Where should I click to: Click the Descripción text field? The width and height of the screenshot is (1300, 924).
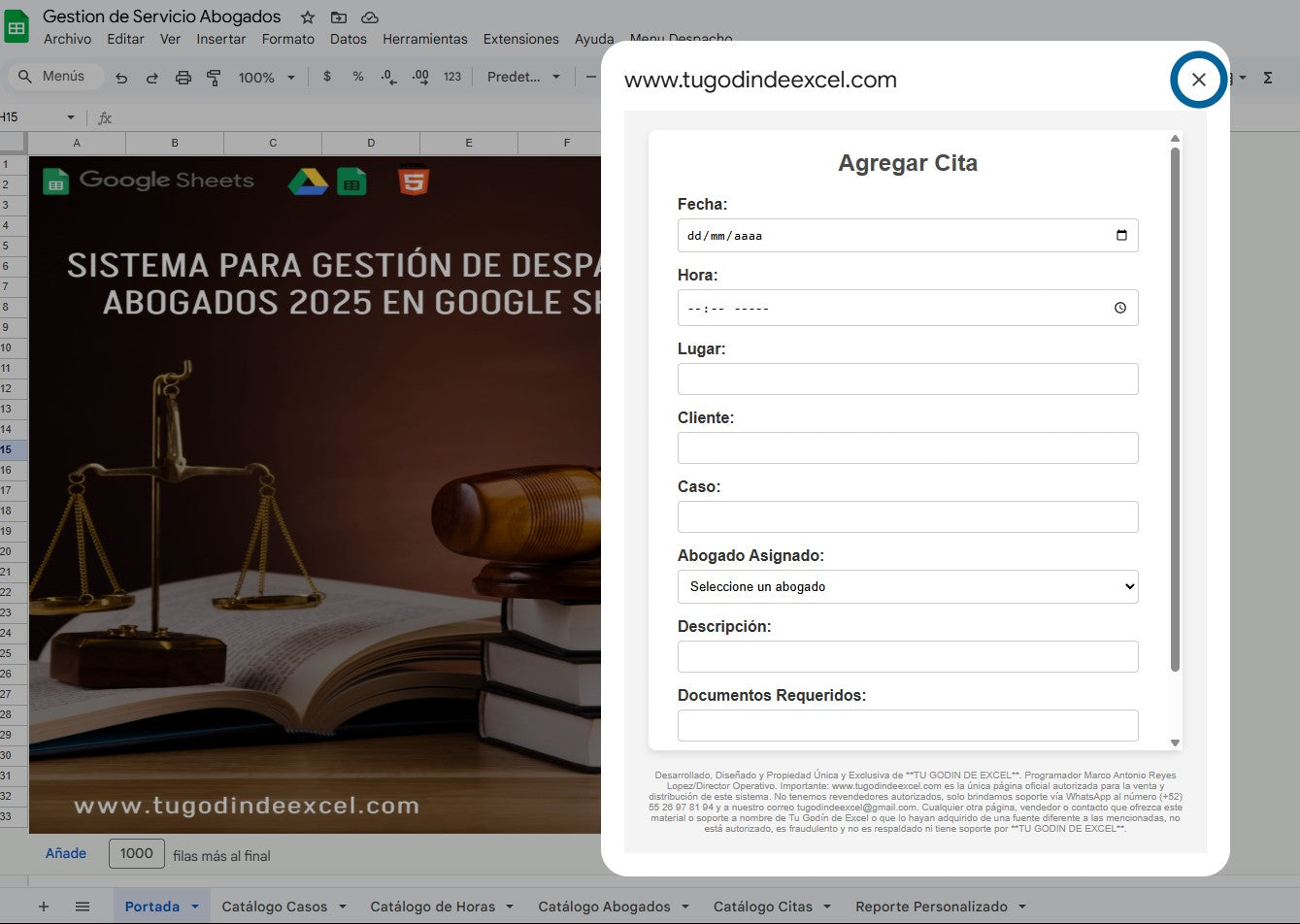point(908,656)
